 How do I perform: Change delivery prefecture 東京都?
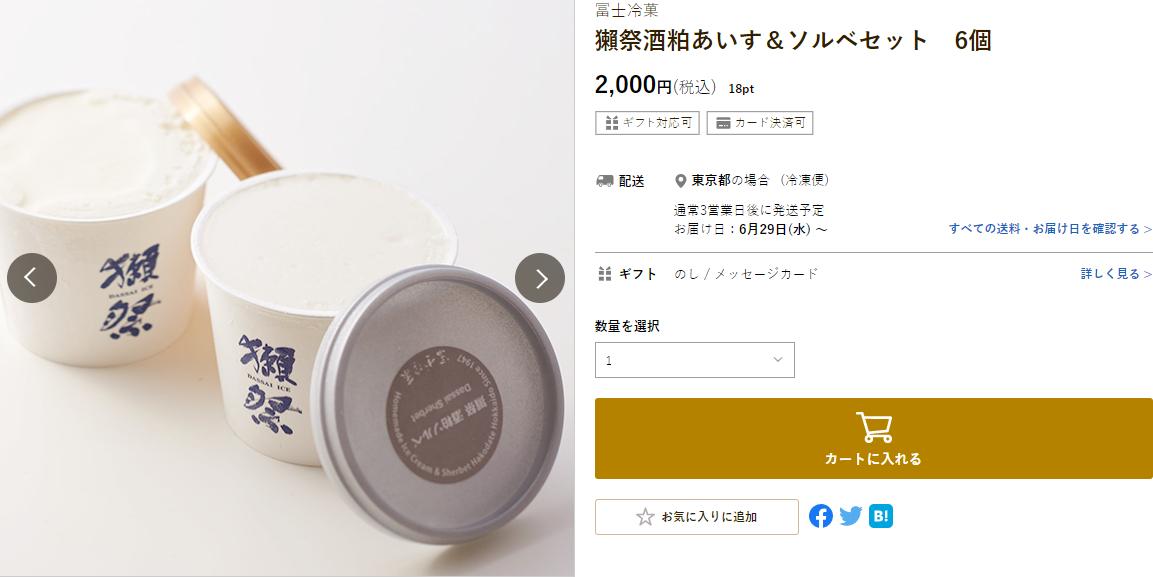[711, 180]
